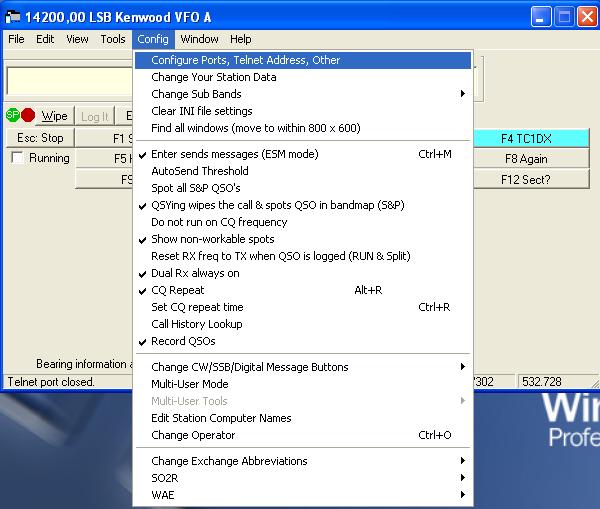Open the View menu
The width and height of the screenshot is (600, 509).
[x=77, y=39]
